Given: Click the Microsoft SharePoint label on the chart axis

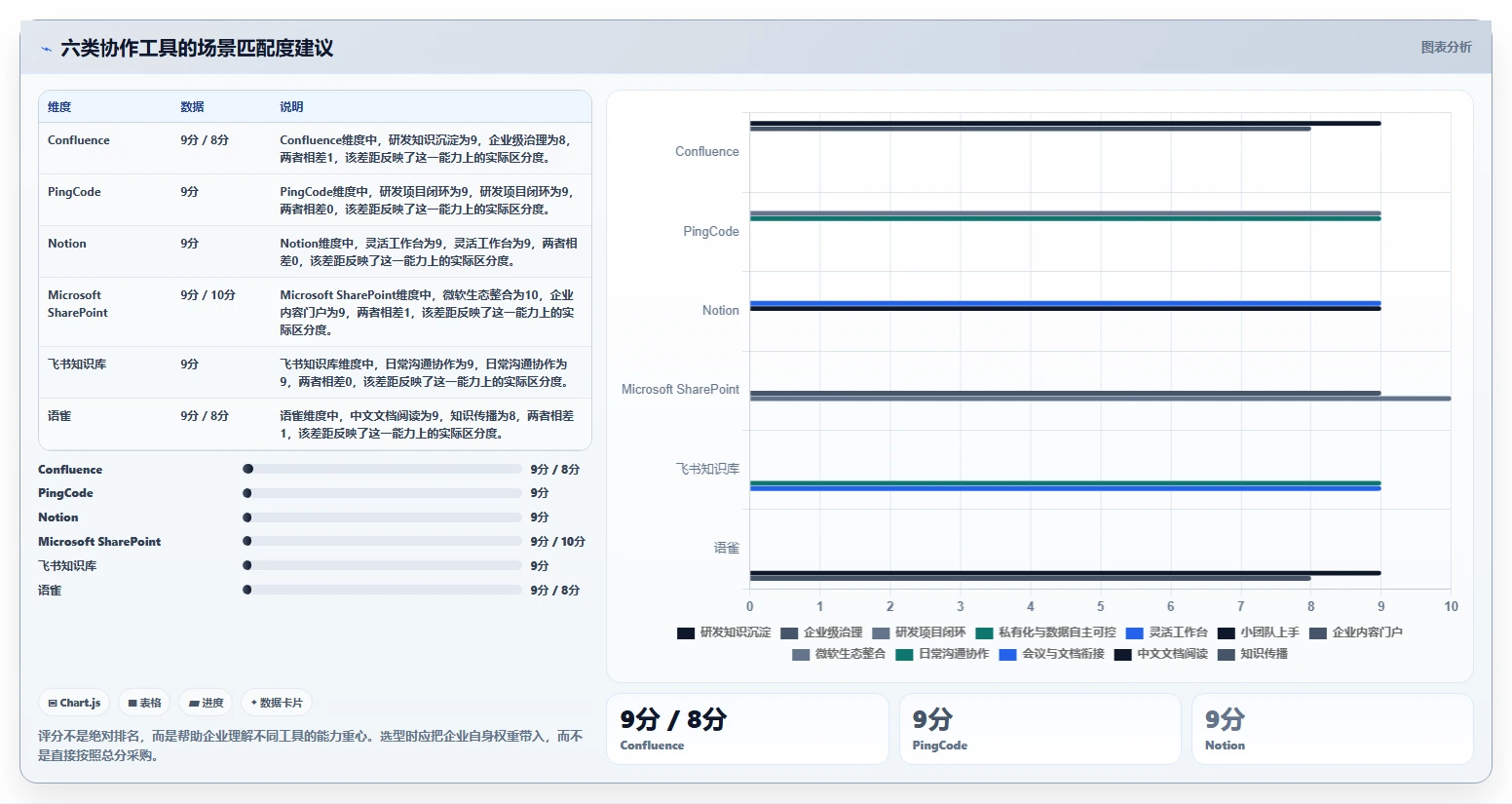Looking at the screenshot, I should (680, 390).
